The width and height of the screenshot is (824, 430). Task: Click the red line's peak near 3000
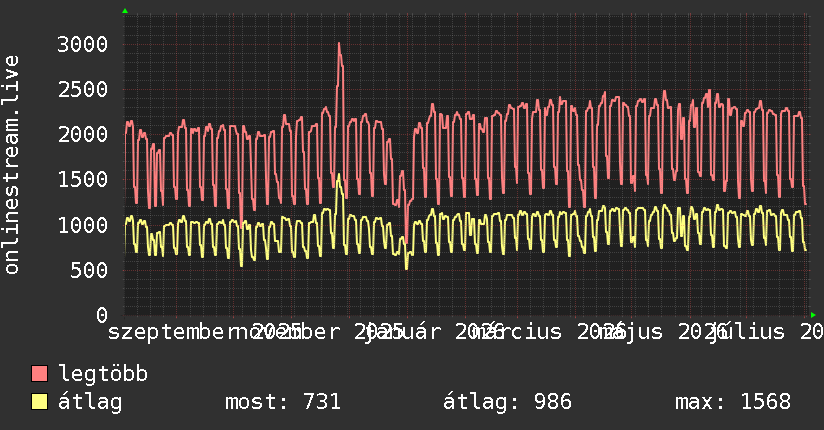(x=339, y=44)
